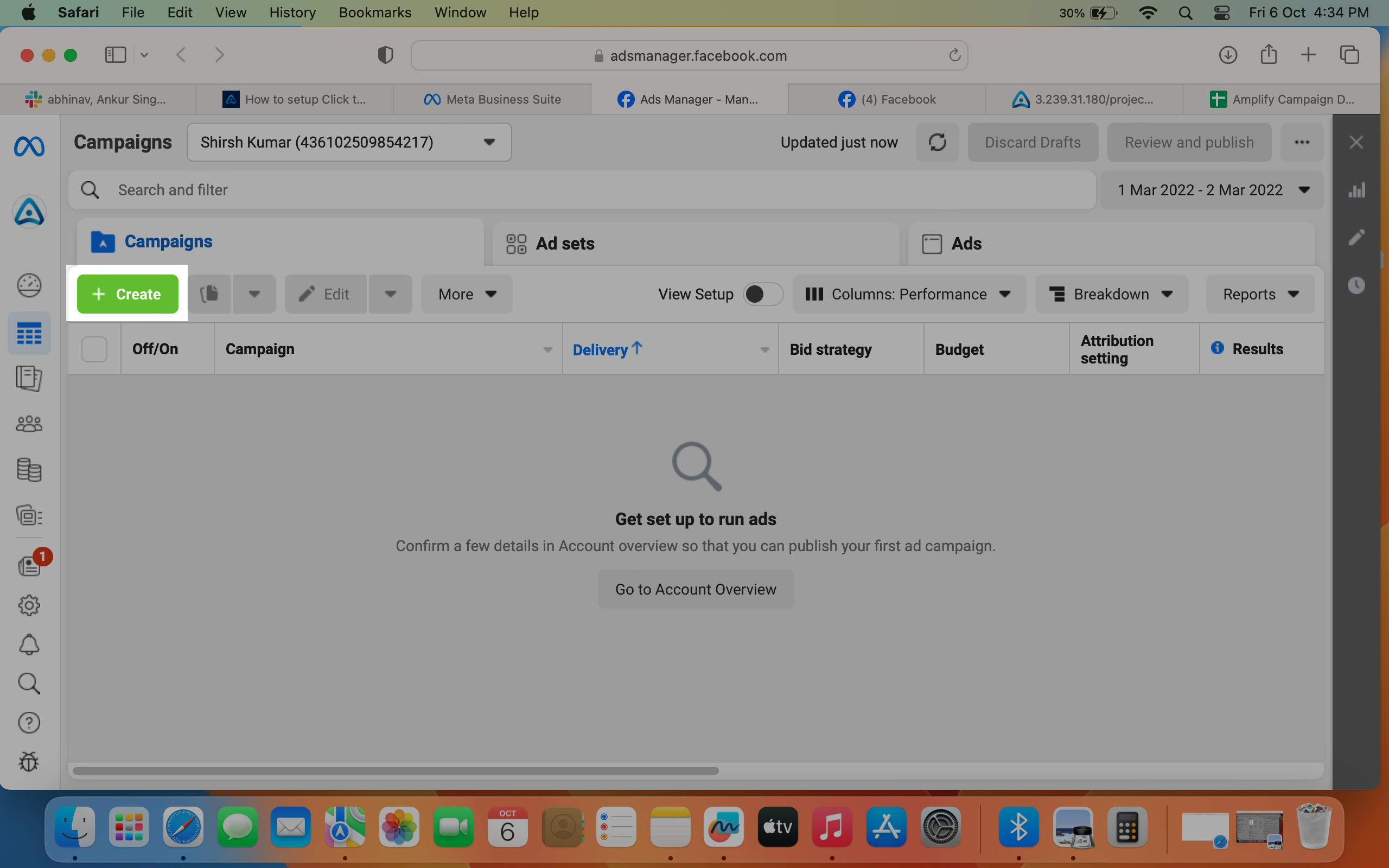This screenshot has height=868, width=1389.
Task: Select the Campaigns table grid icon
Action: [29, 334]
